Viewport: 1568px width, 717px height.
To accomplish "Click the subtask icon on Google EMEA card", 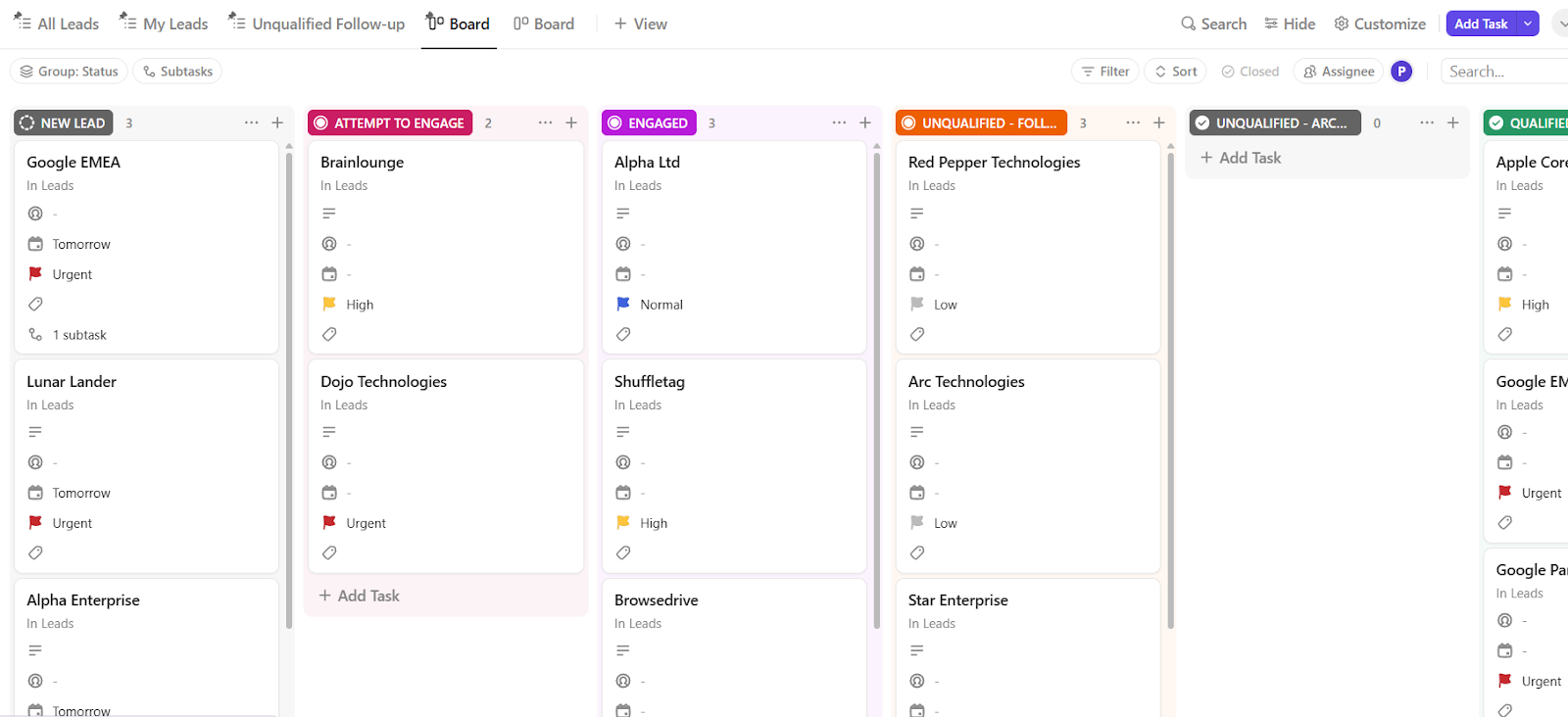I will pyautogui.click(x=35, y=335).
